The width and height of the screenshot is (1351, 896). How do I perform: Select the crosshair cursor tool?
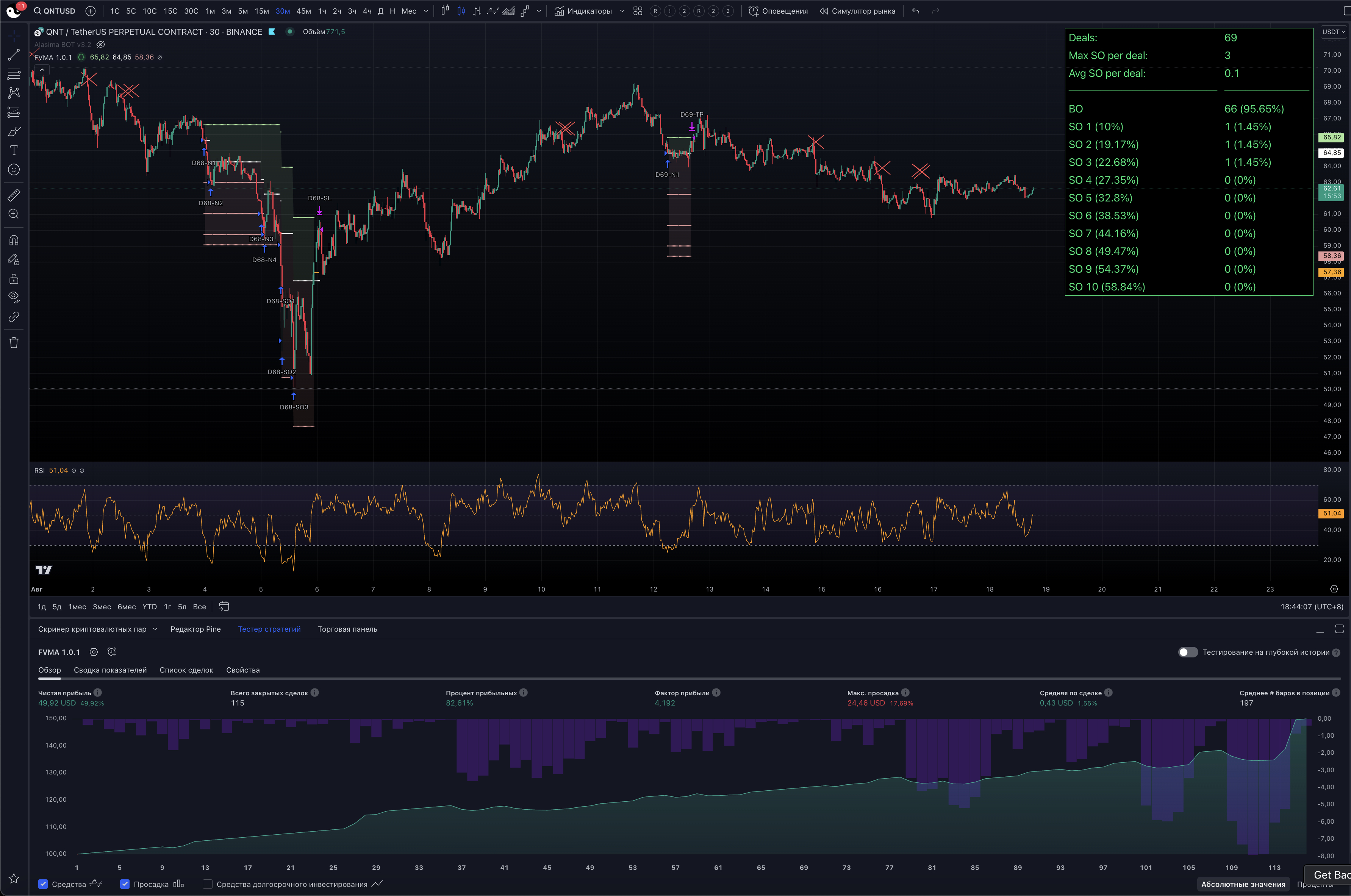coord(14,36)
